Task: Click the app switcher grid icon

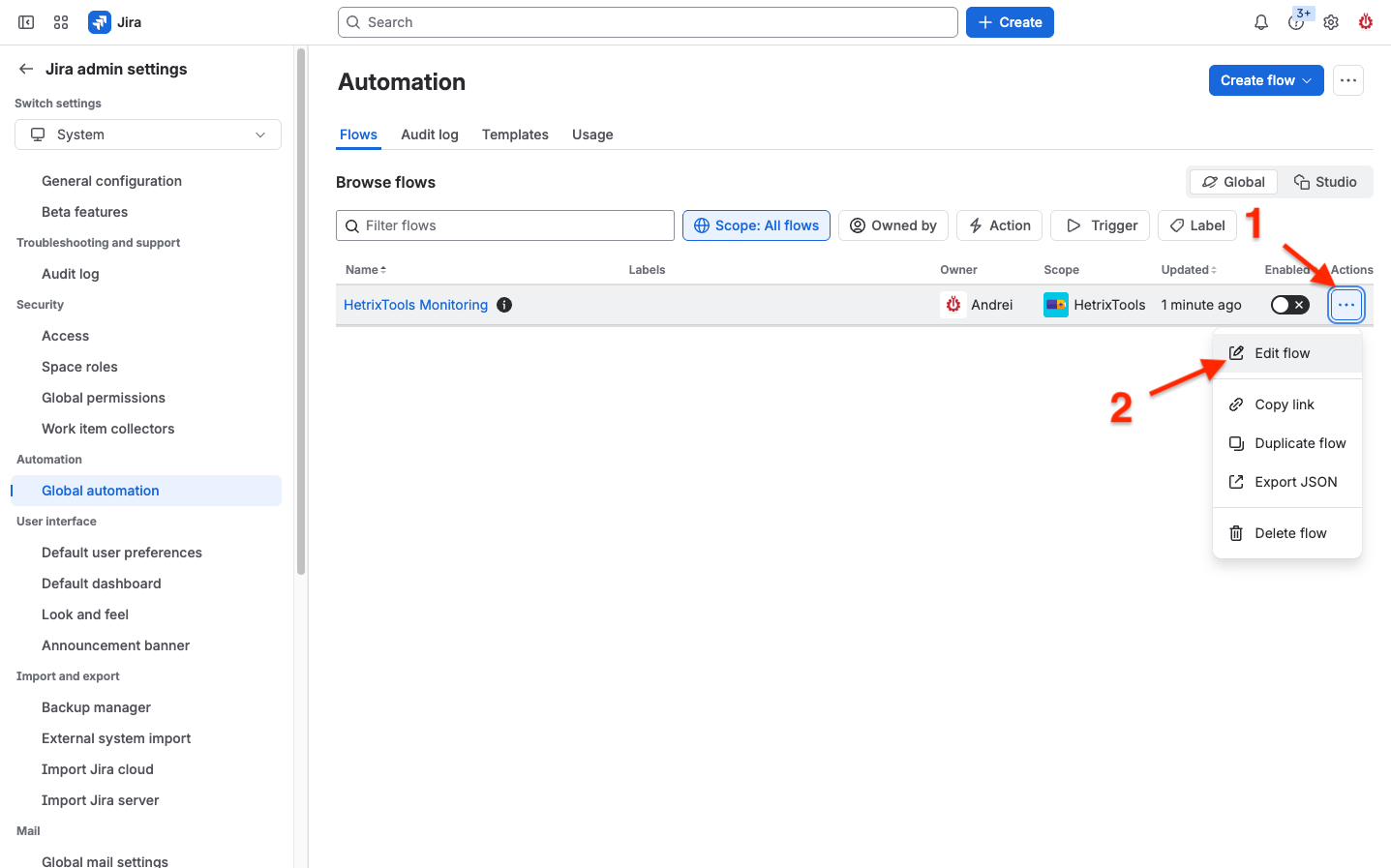Action: coord(61,22)
